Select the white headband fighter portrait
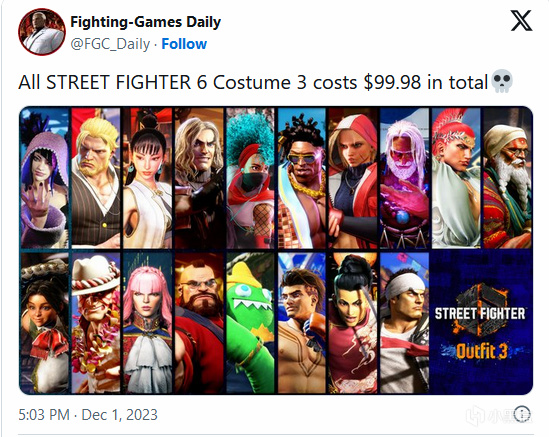This screenshot has width=549, height=437. (405, 322)
